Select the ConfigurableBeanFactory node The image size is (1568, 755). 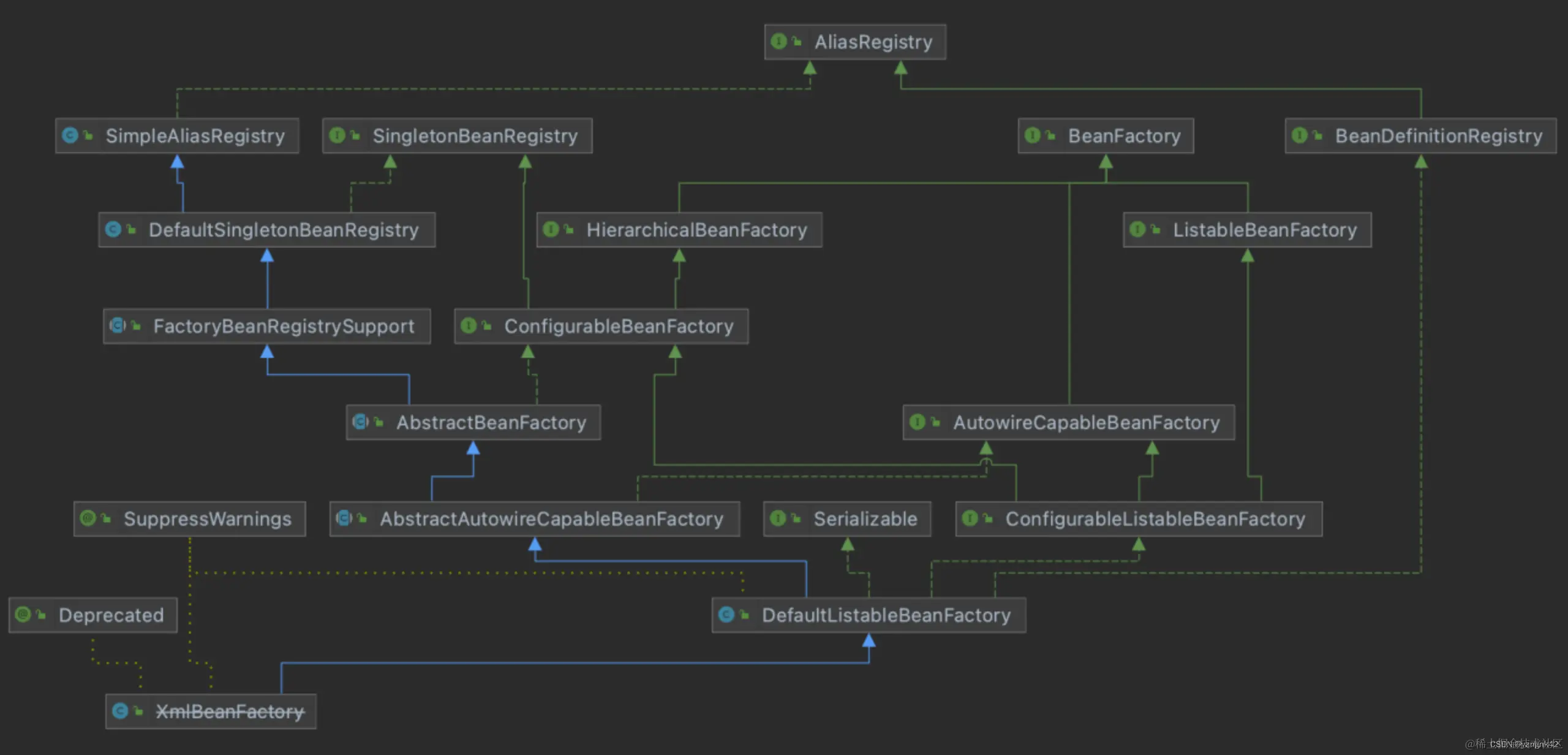tap(618, 326)
